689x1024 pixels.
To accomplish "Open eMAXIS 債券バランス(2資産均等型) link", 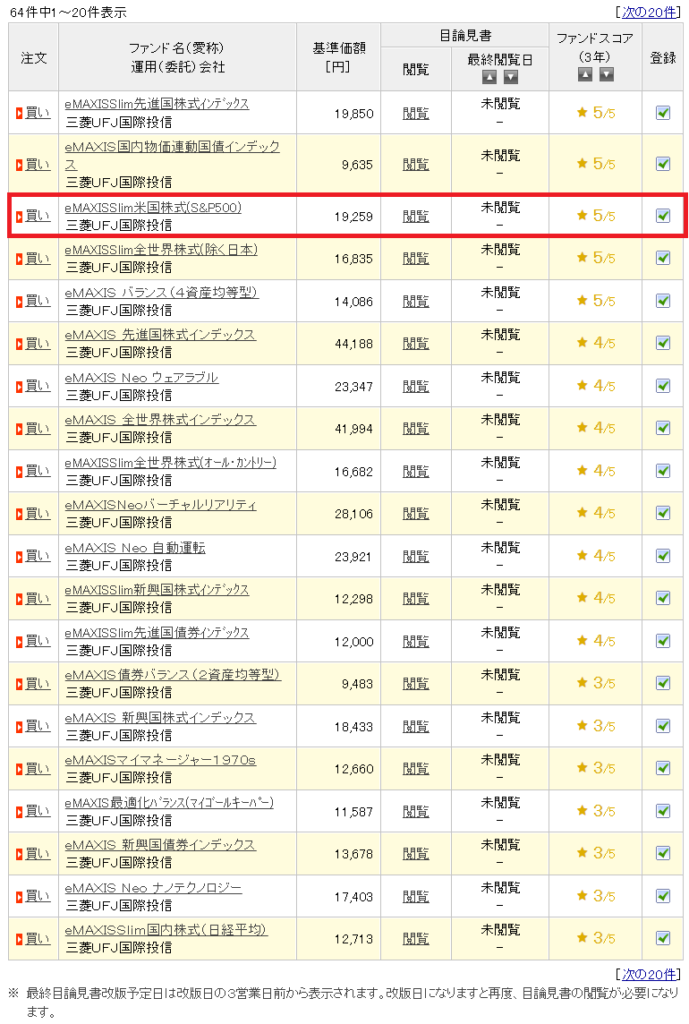I will coord(172,675).
